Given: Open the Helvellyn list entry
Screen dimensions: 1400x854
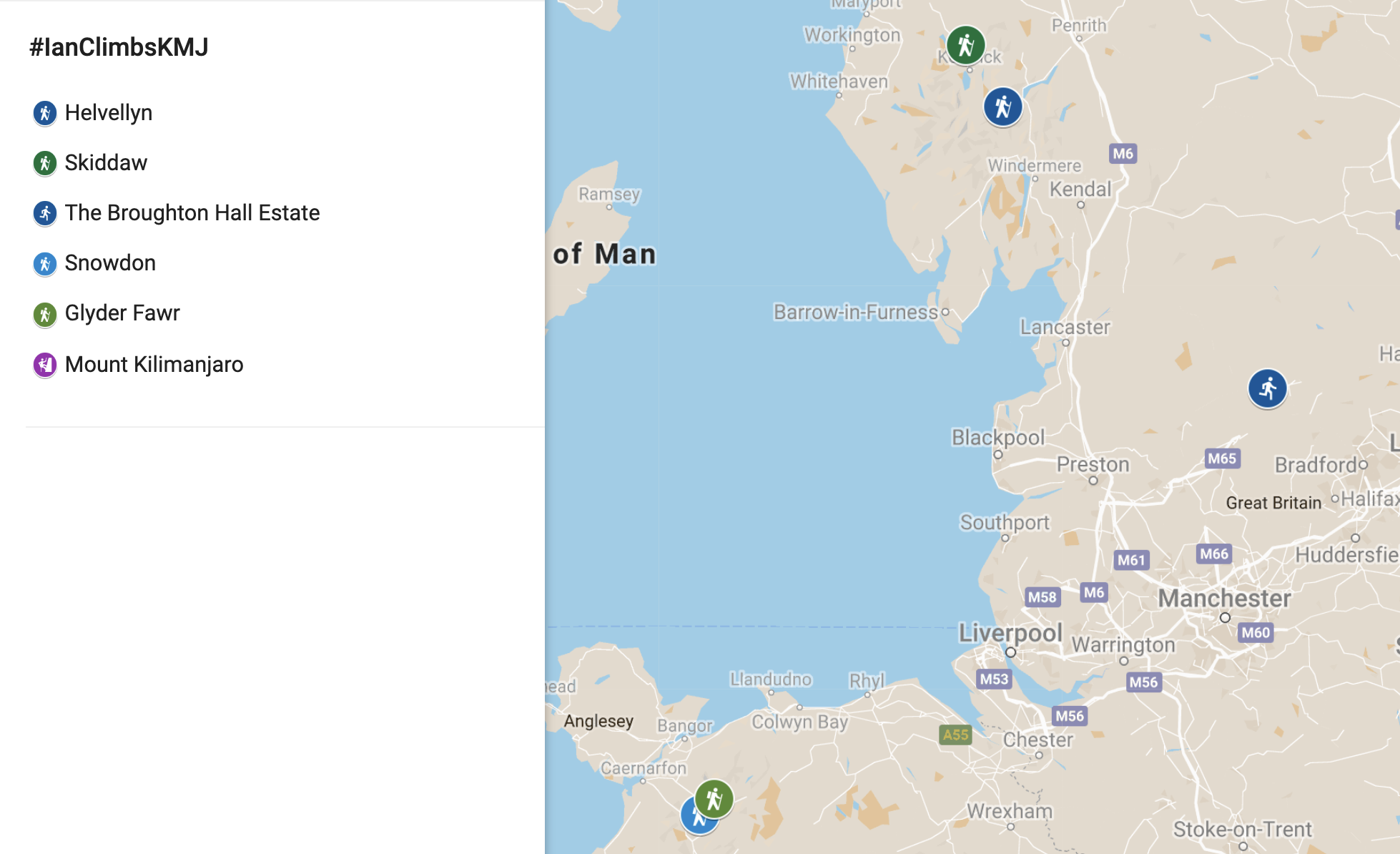Looking at the screenshot, I should (109, 113).
